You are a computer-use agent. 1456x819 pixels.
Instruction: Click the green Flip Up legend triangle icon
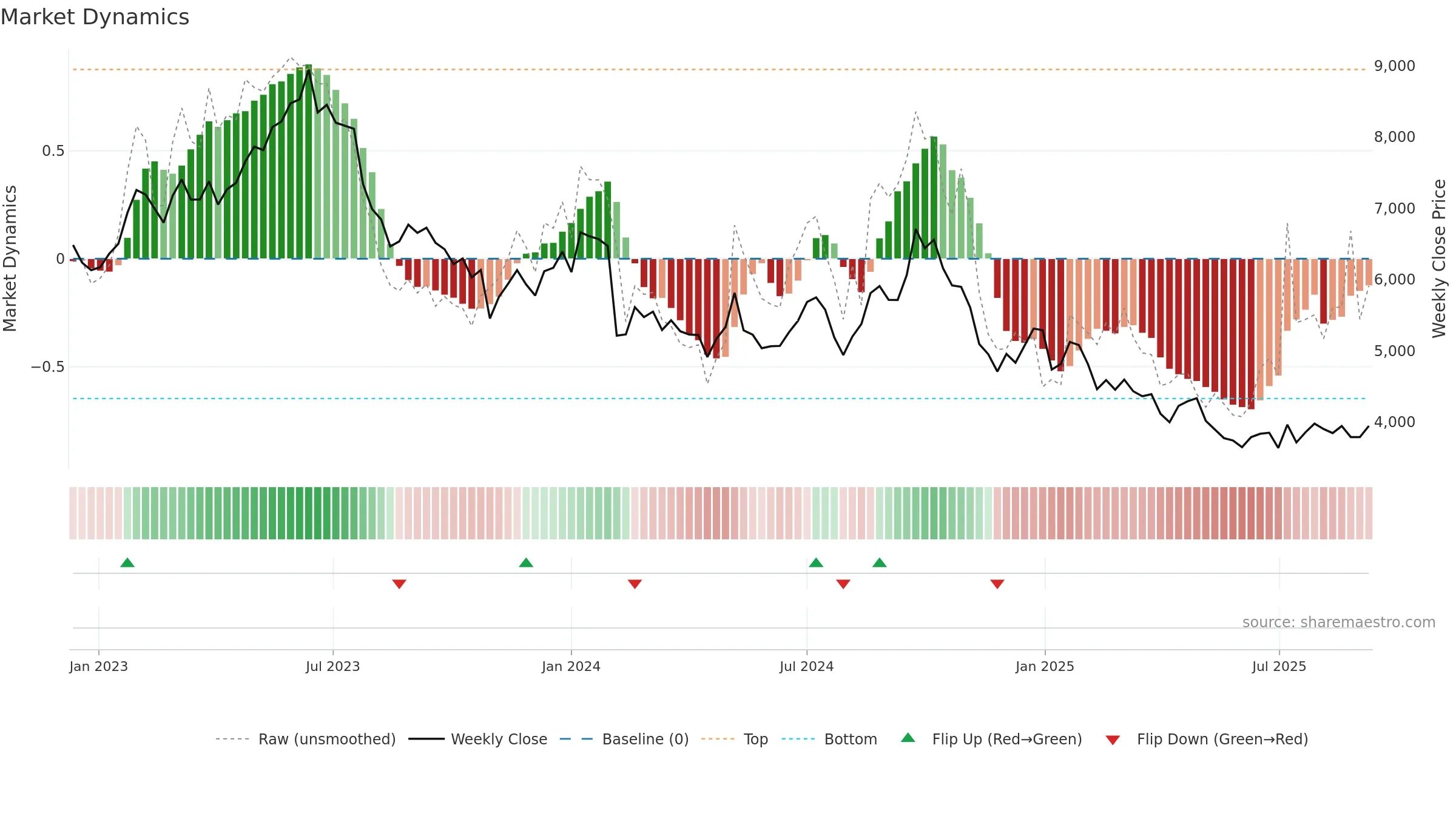pyautogui.click(x=908, y=738)
